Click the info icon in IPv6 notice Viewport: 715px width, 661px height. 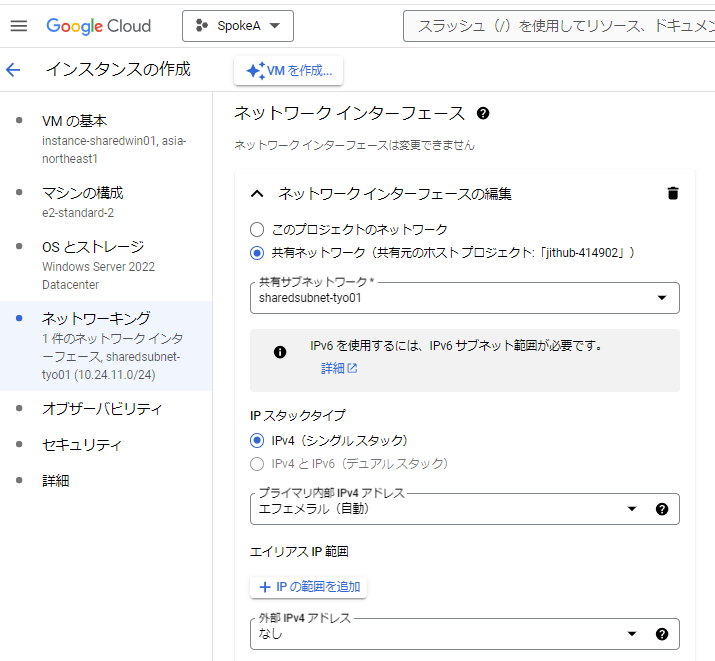280,352
